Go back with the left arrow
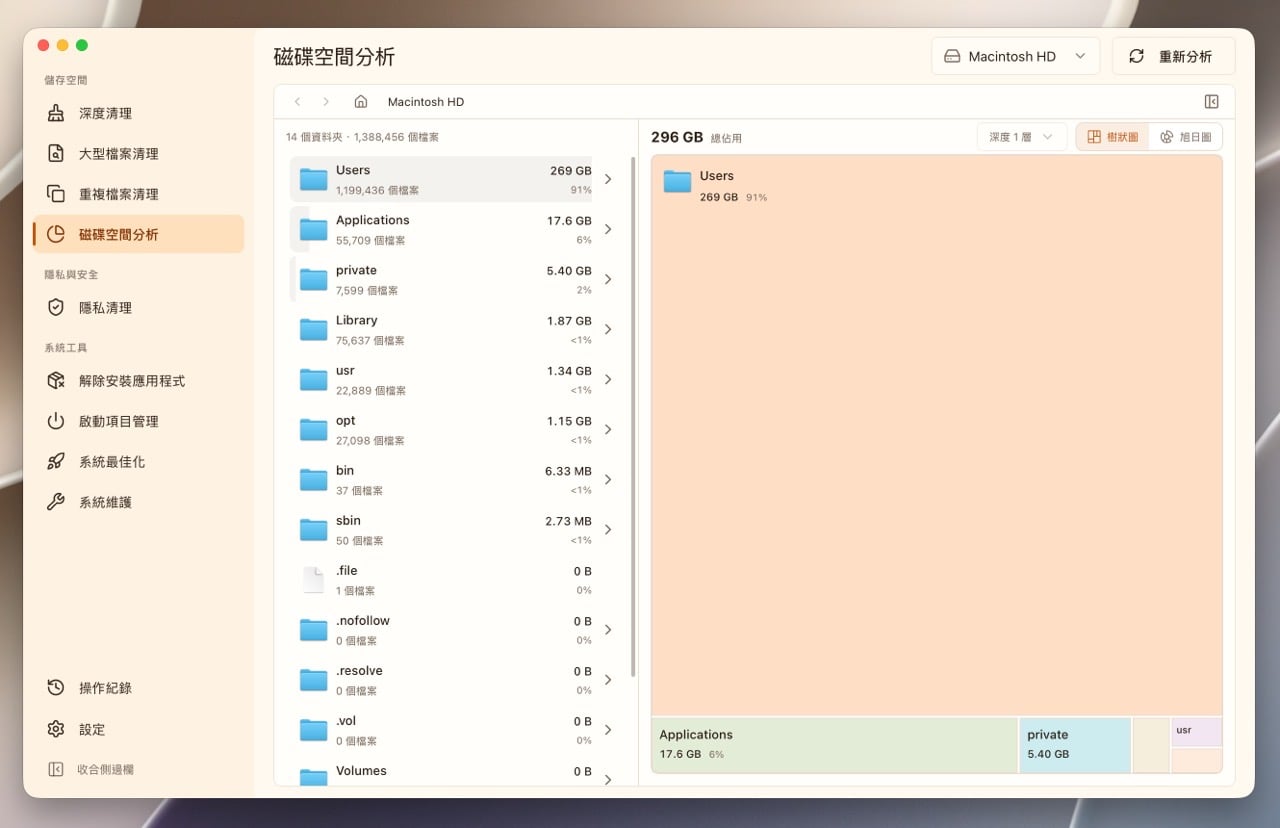 click(297, 102)
